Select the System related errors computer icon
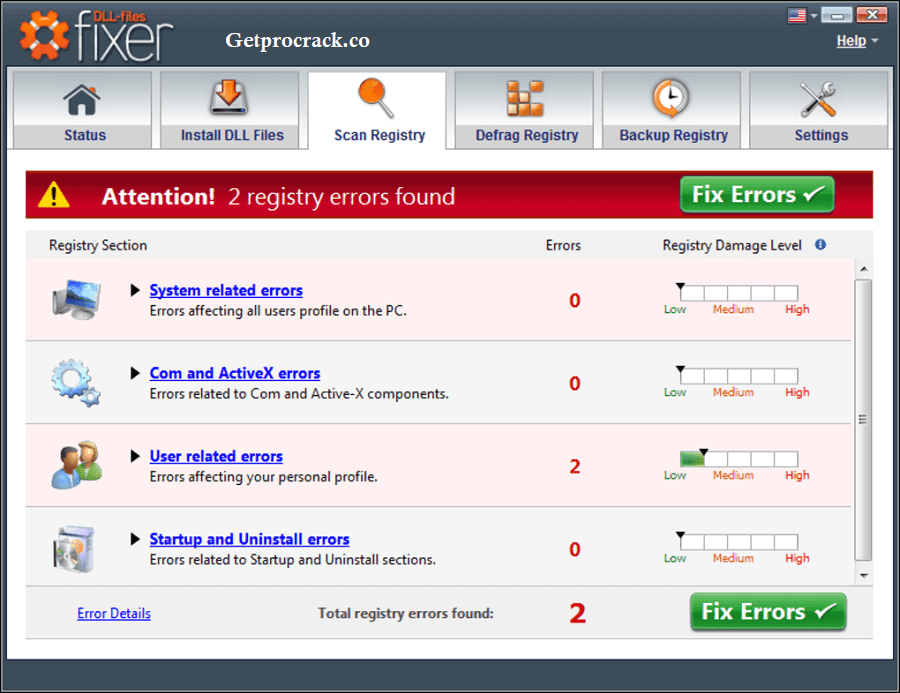Image resolution: width=900 pixels, height=693 pixels. coord(75,298)
